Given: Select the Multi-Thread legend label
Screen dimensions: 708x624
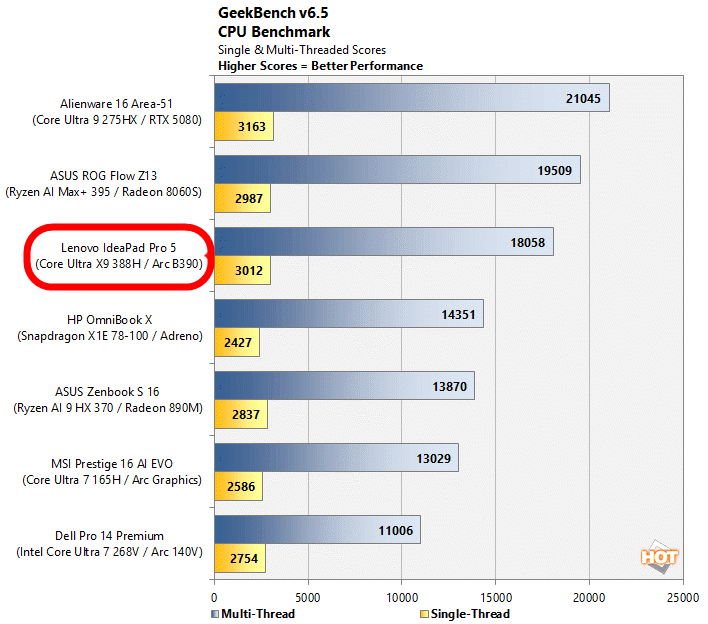Looking at the screenshot, I should (x=258, y=614).
